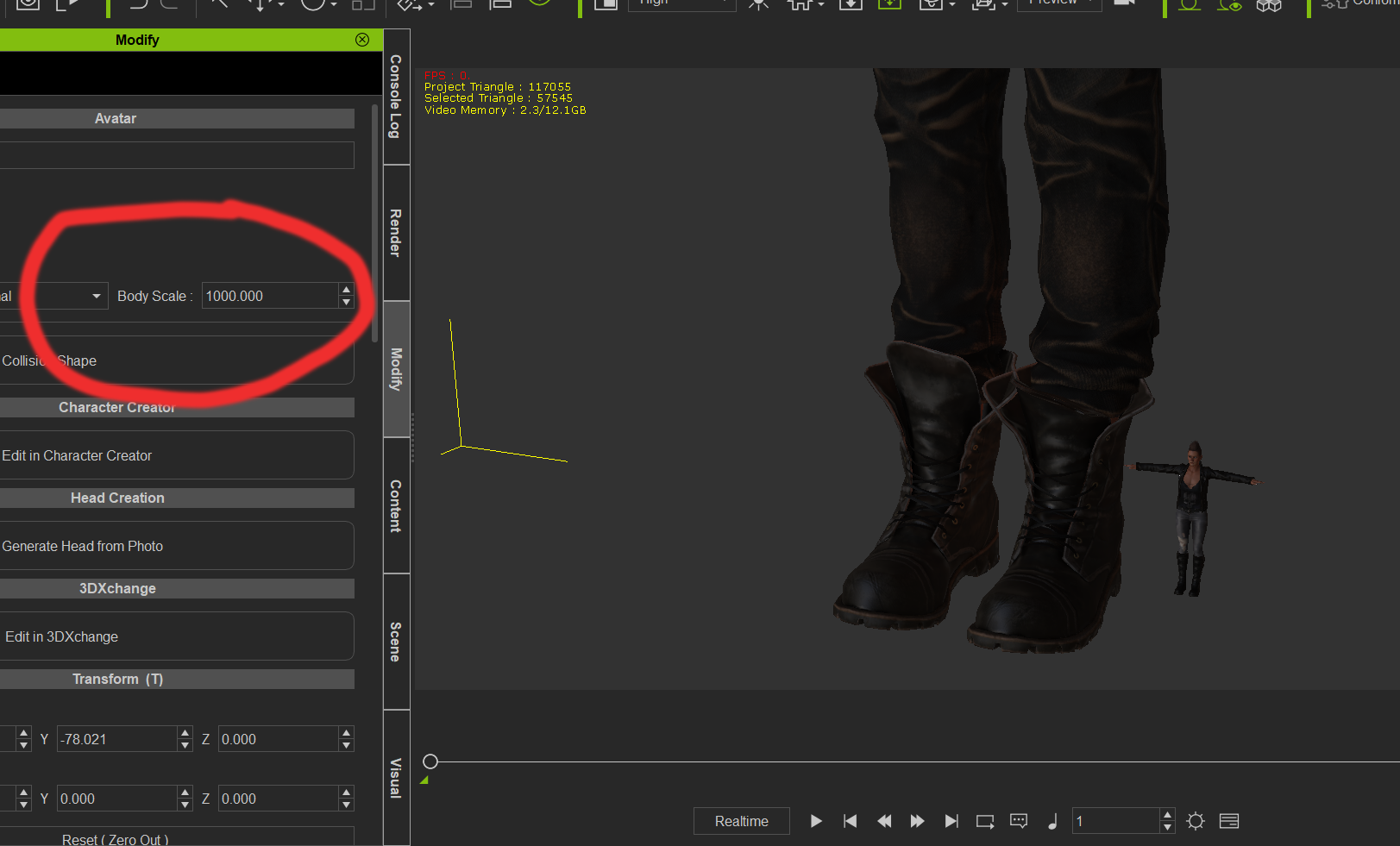This screenshot has width=1400, height=846.
Task: Open the Console Log side tab
Action: [x=396, y=97]
